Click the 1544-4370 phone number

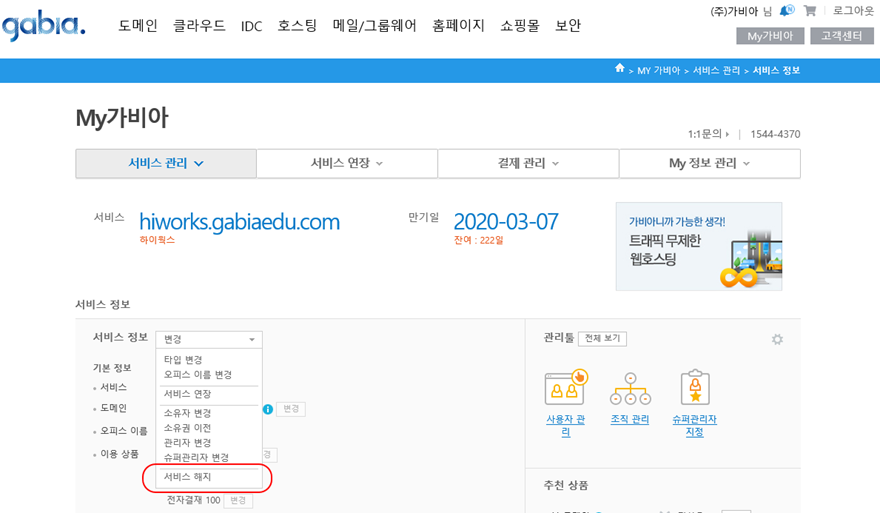(x=775, y=134)
